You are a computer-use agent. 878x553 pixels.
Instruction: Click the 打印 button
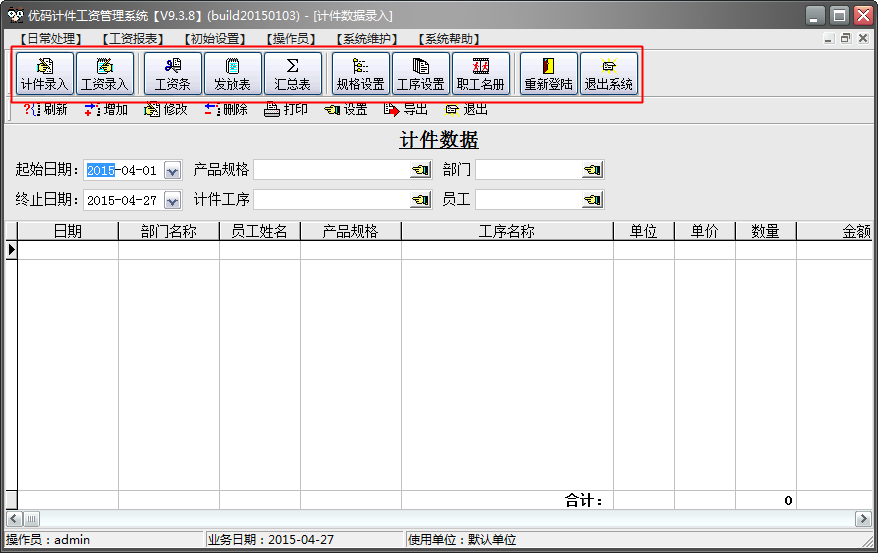[286, 110]
